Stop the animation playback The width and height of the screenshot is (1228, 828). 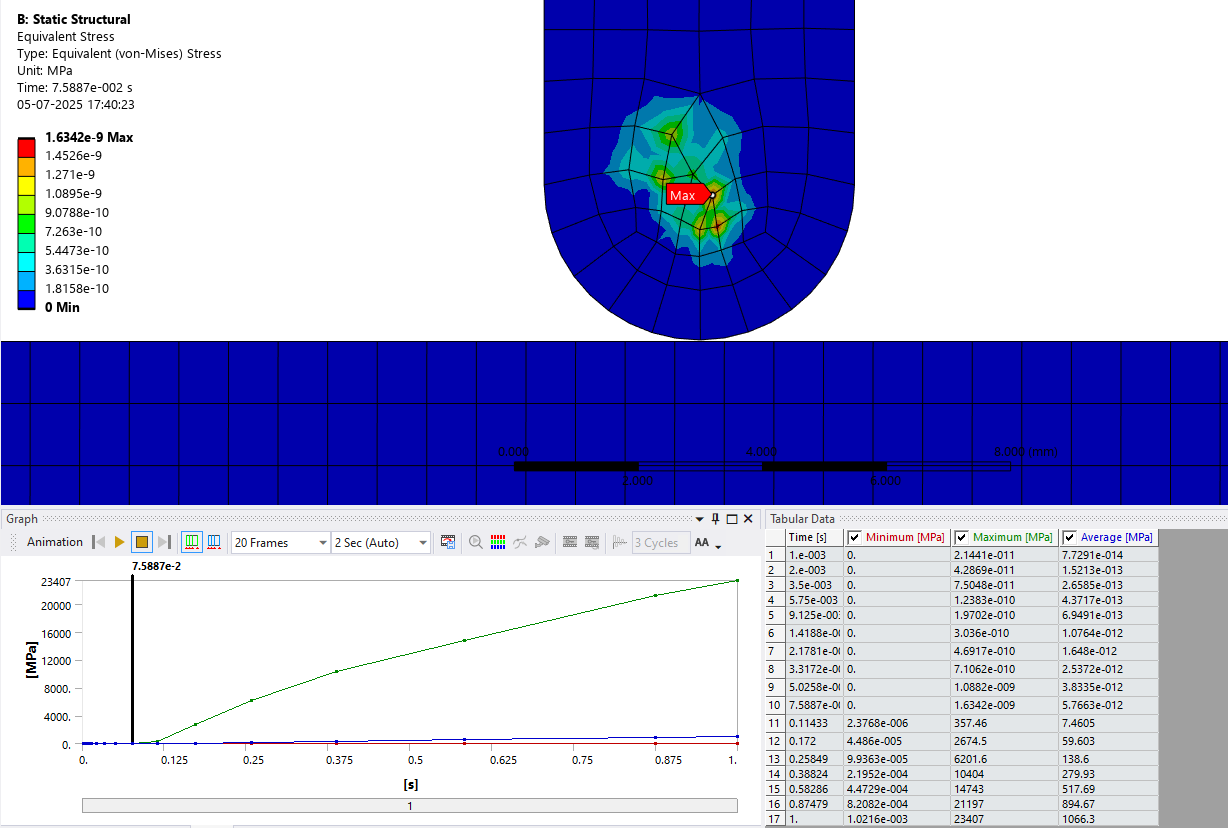(x=142, y=542)
